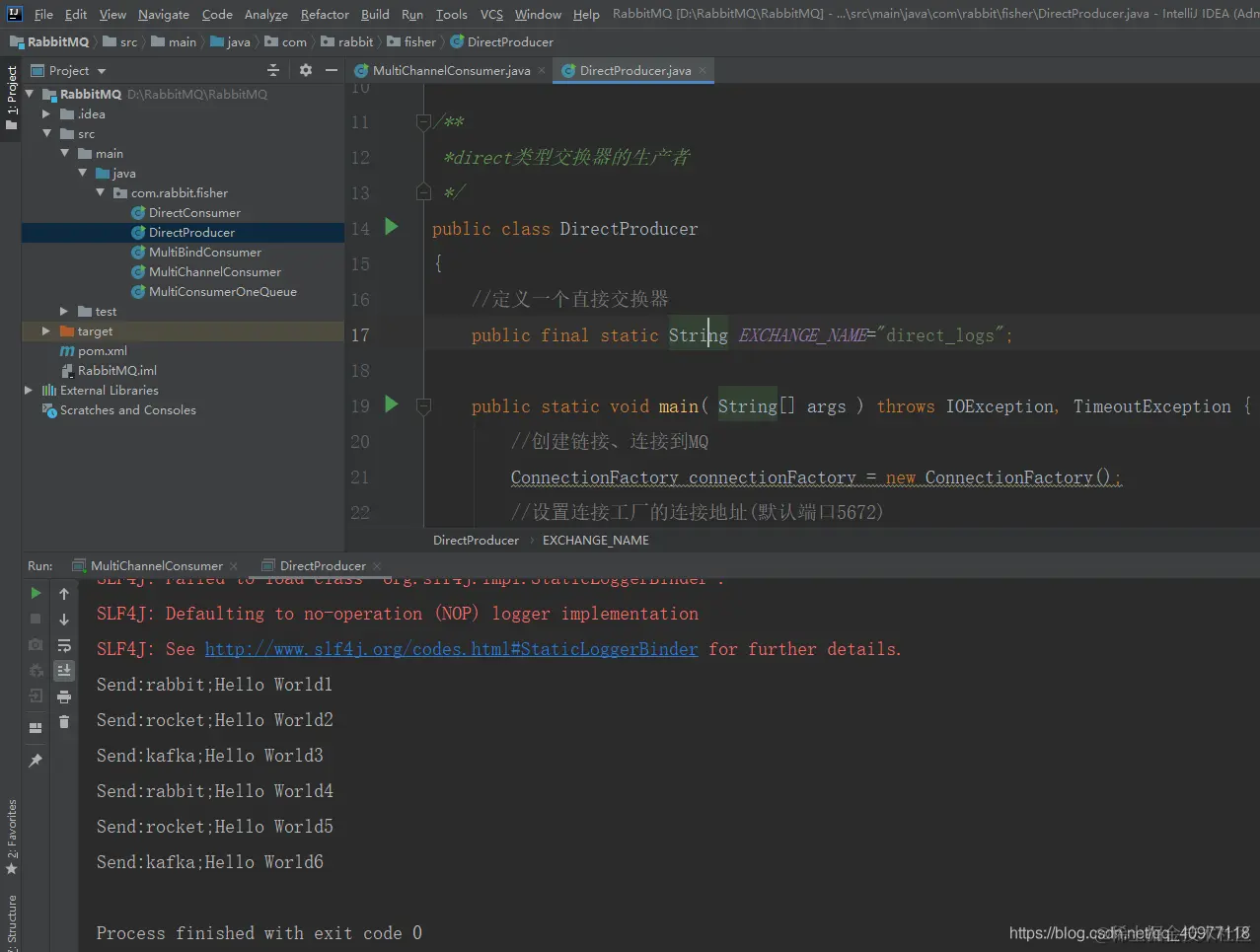Close the DirectProducer.java editor tab
Viewport: 1260px width, 952px height.
pos(703,70)
